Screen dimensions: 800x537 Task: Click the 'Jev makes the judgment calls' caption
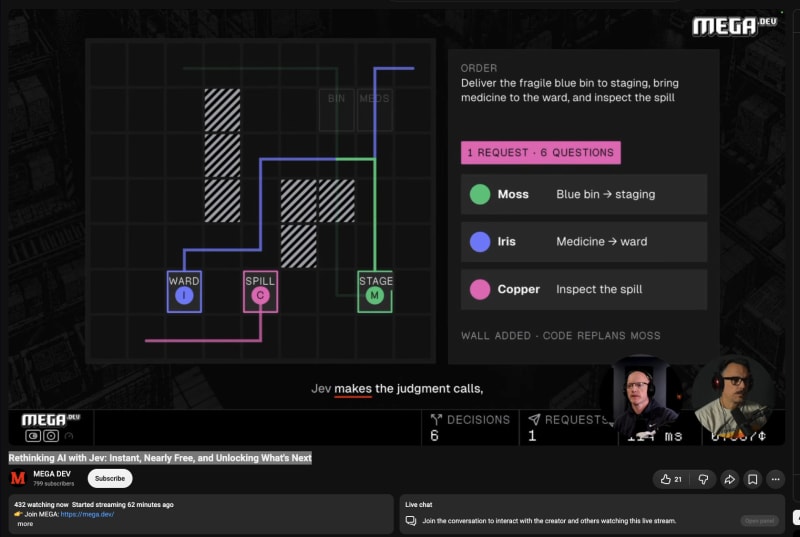click(x=397, y=389)
